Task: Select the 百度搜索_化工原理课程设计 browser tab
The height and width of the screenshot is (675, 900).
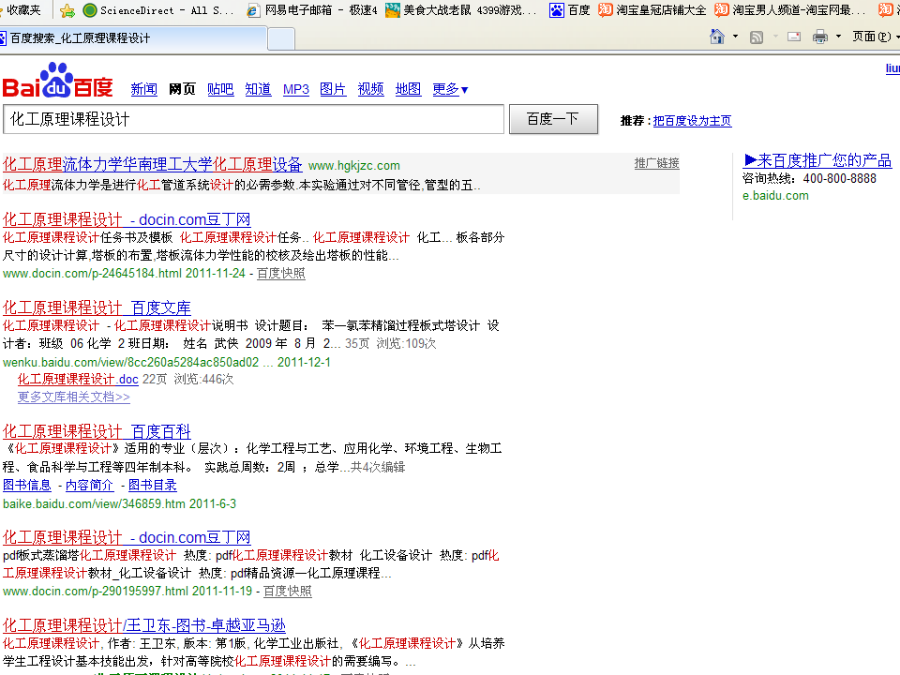Action: tap(133, 38)
